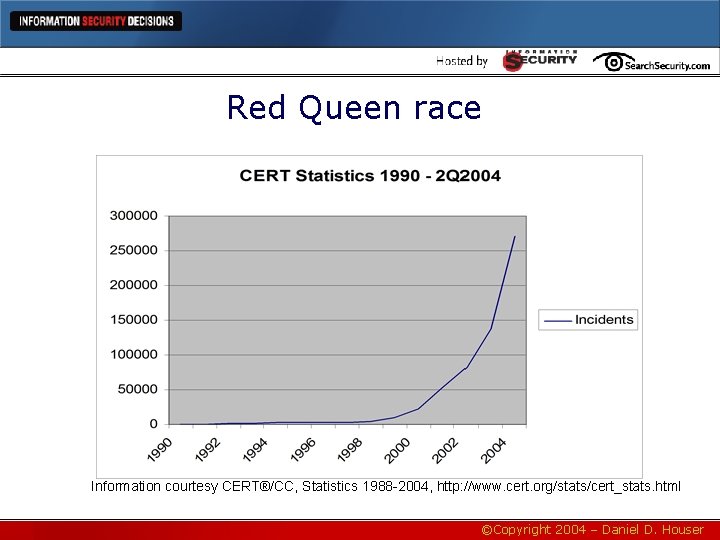Click the y-axis label 200000
Viewport: 720px width, 540px height.
point(134,285)
